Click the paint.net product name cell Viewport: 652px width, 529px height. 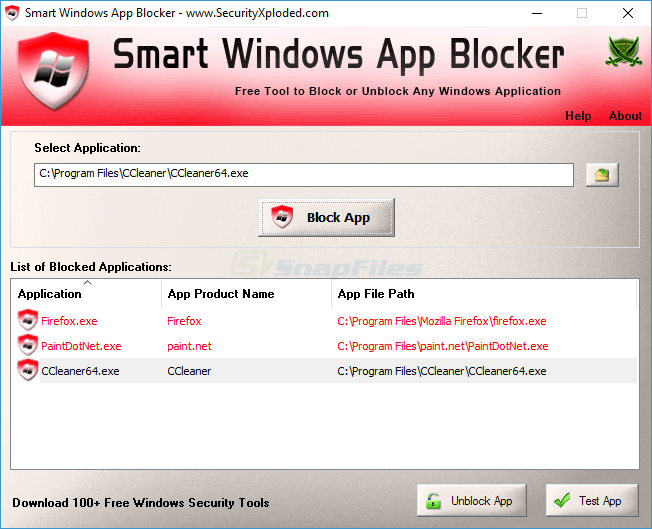190,346
